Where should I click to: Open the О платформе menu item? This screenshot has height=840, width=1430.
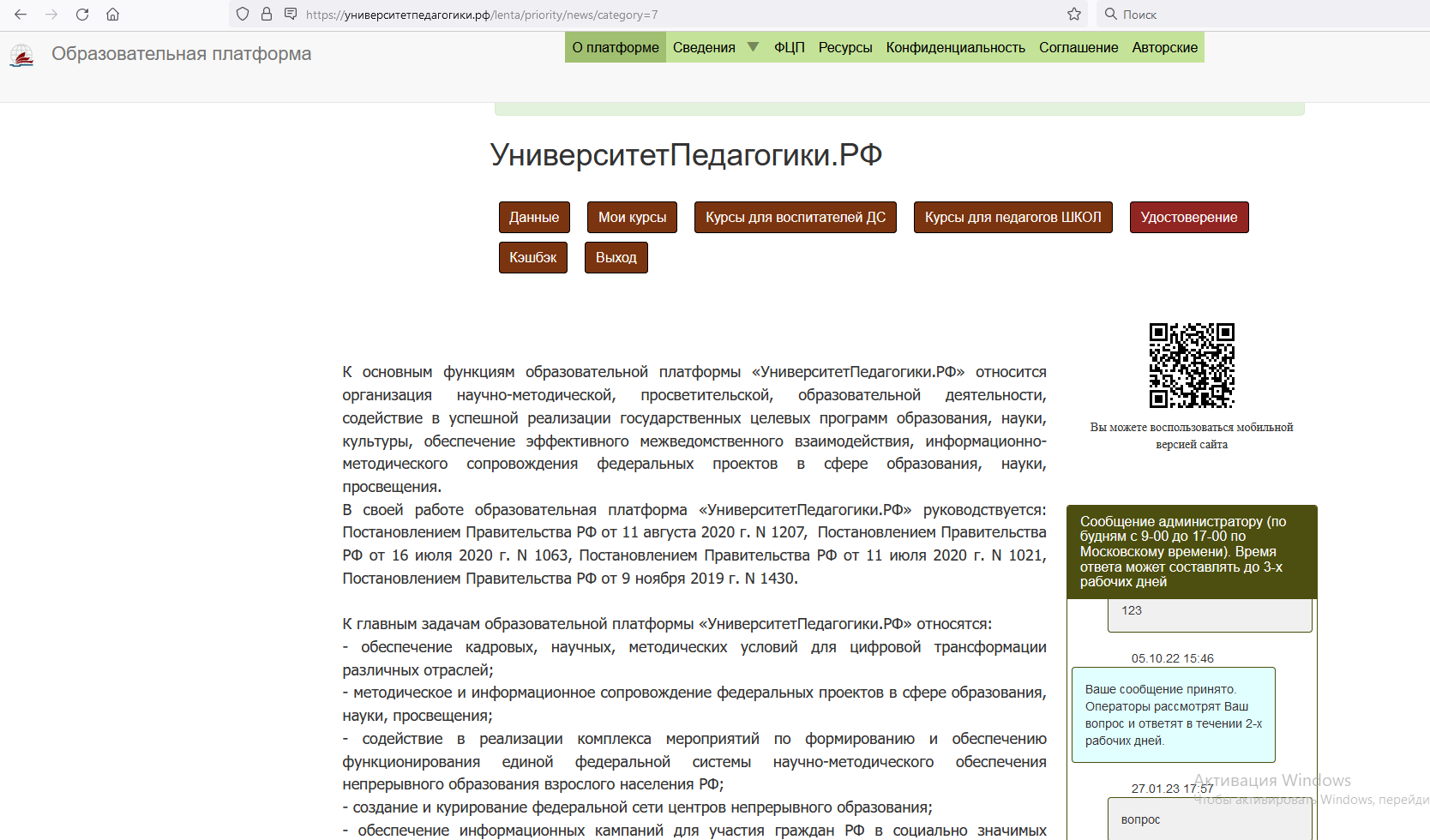click(616, 47)
